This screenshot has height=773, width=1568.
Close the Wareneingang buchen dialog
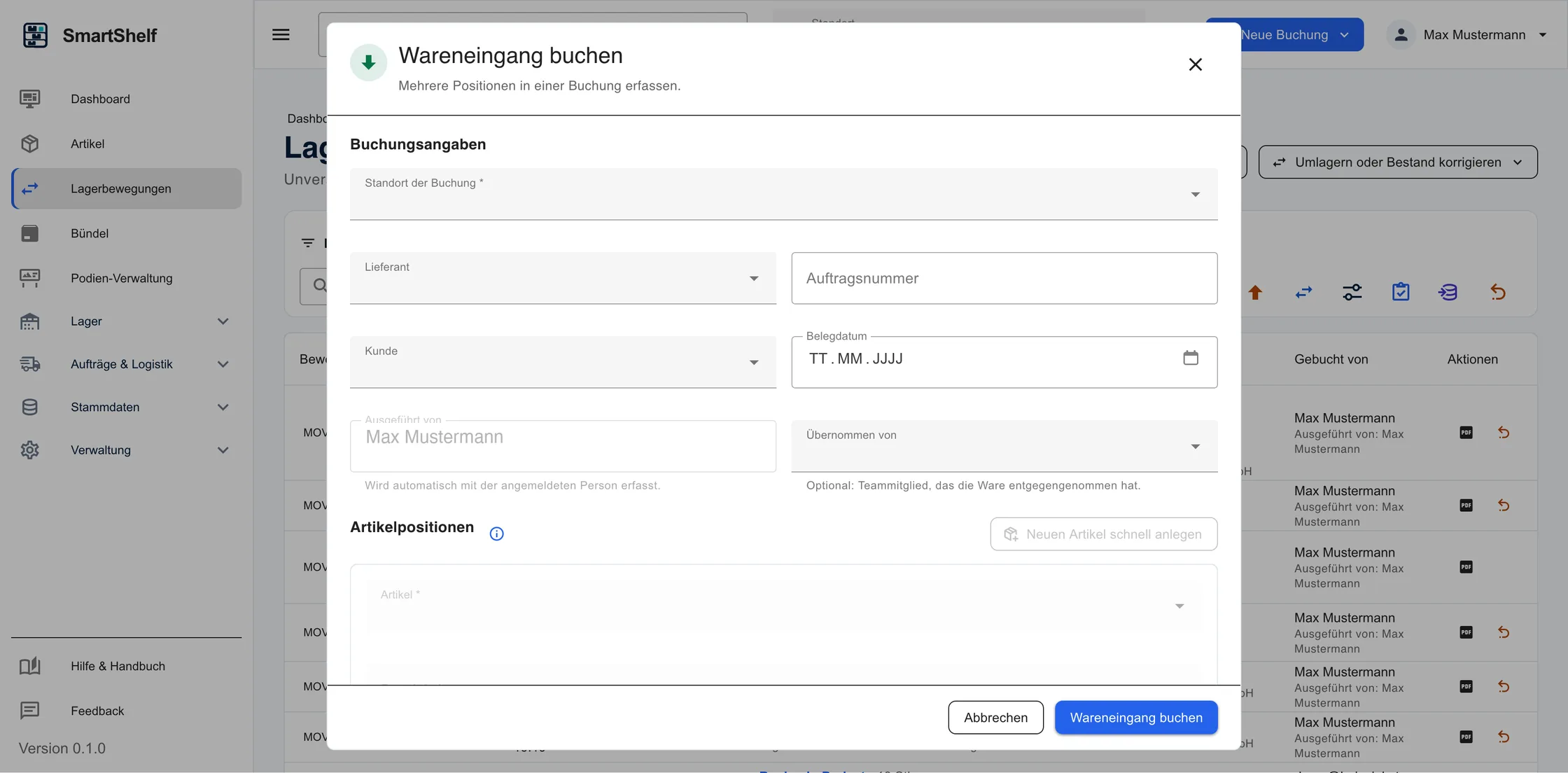tap(1195, 64)
